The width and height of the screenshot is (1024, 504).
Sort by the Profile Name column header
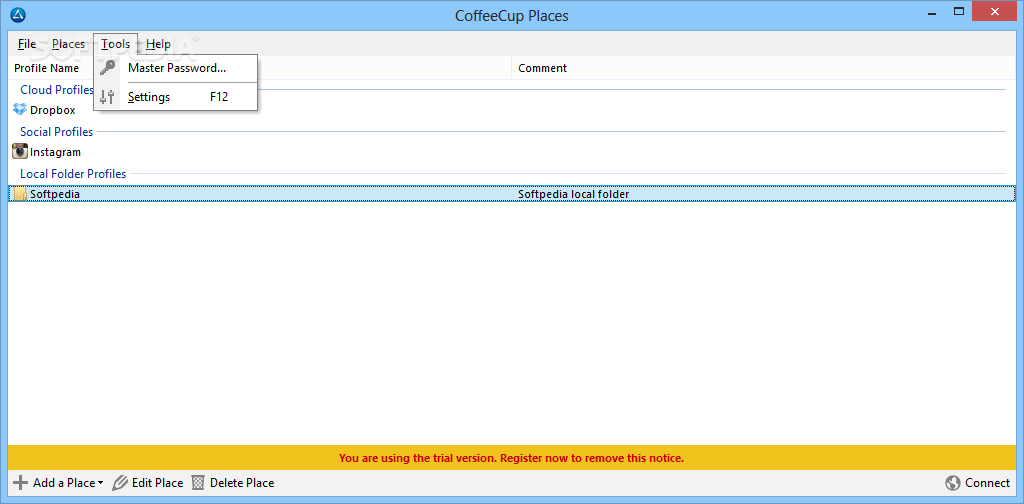pos(260,68)
